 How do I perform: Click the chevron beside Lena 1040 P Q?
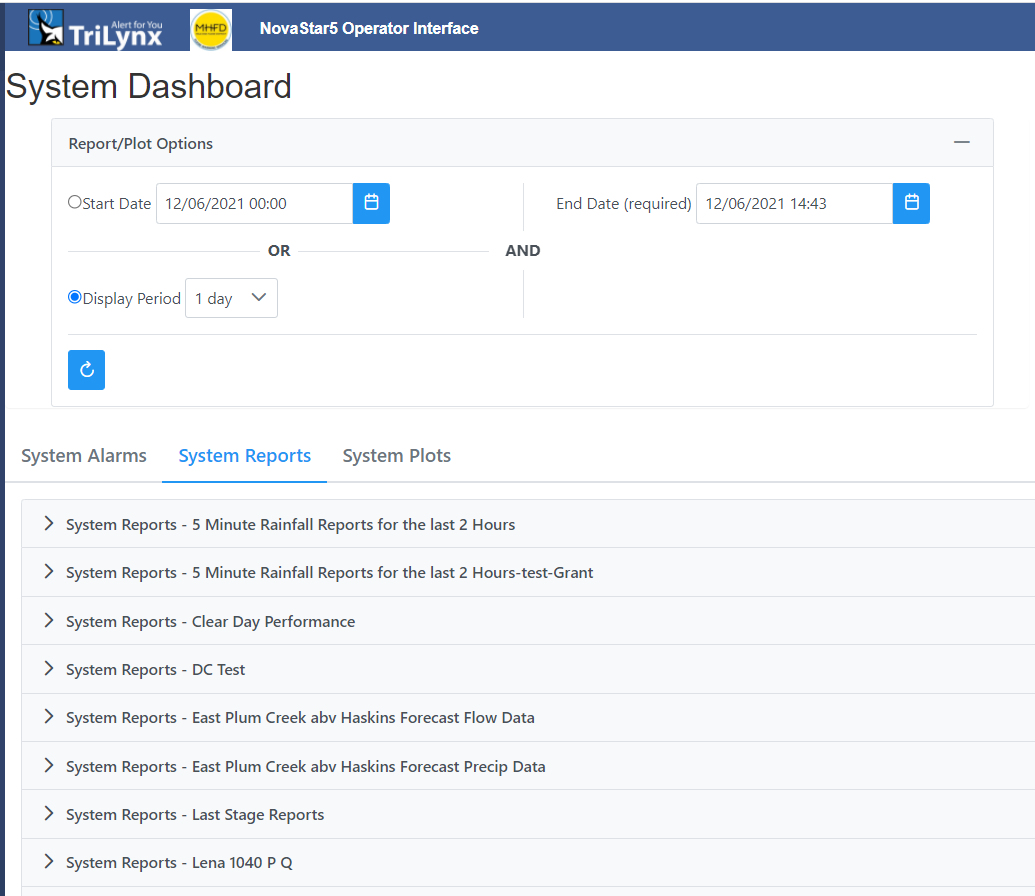pyautogui.click(x=47, y=862)
